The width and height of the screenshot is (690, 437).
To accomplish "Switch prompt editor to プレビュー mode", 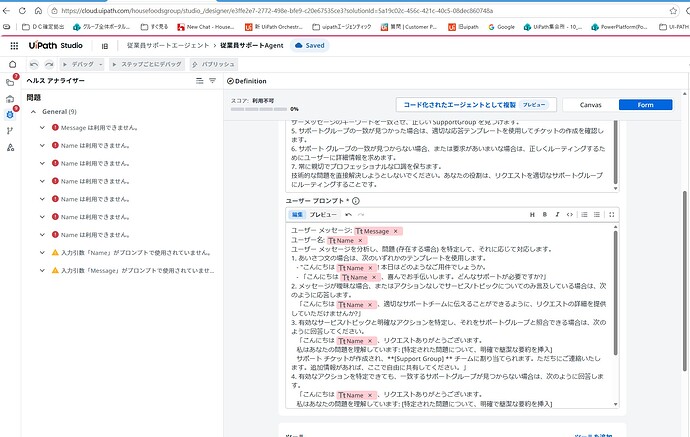I will 323,215.
